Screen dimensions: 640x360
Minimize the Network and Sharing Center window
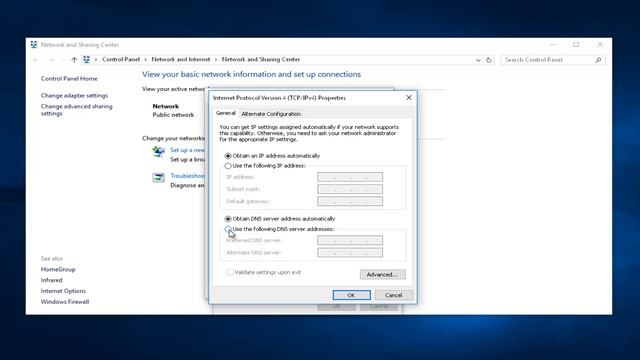tap(552, 44)
